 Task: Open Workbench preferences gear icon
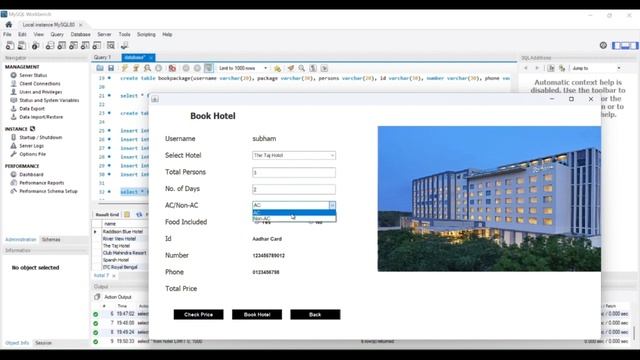click(603, 45)
